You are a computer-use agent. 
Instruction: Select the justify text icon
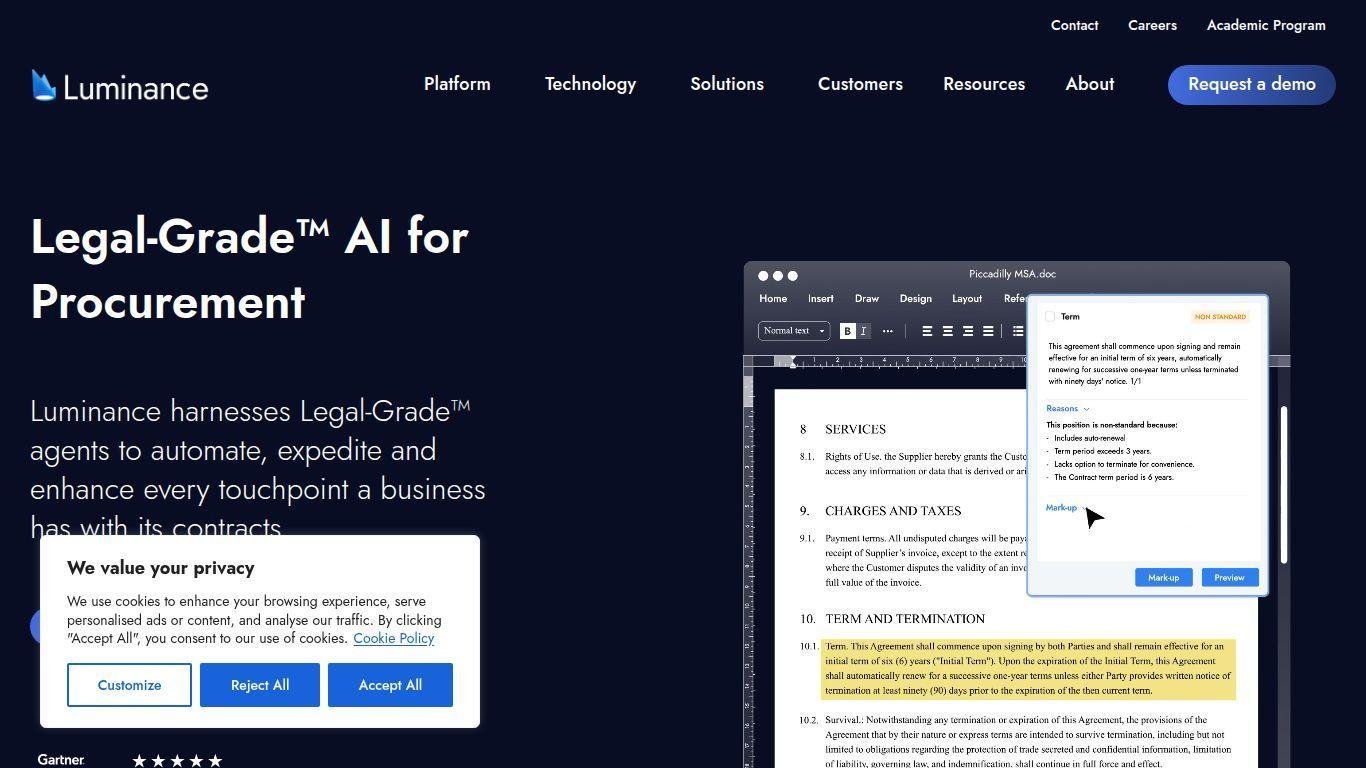(988, 331)
